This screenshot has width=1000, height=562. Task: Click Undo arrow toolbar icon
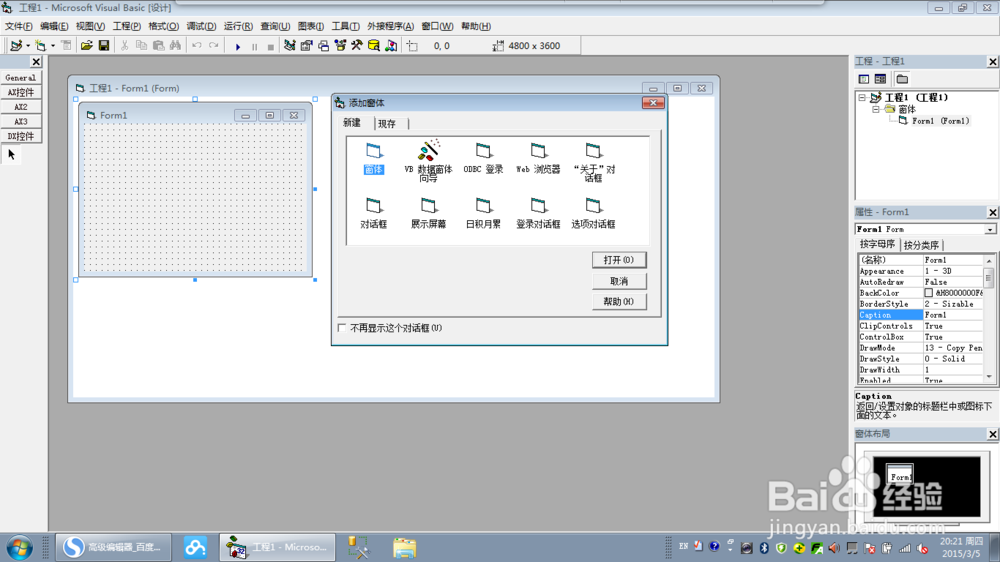[x=196, y=45]
